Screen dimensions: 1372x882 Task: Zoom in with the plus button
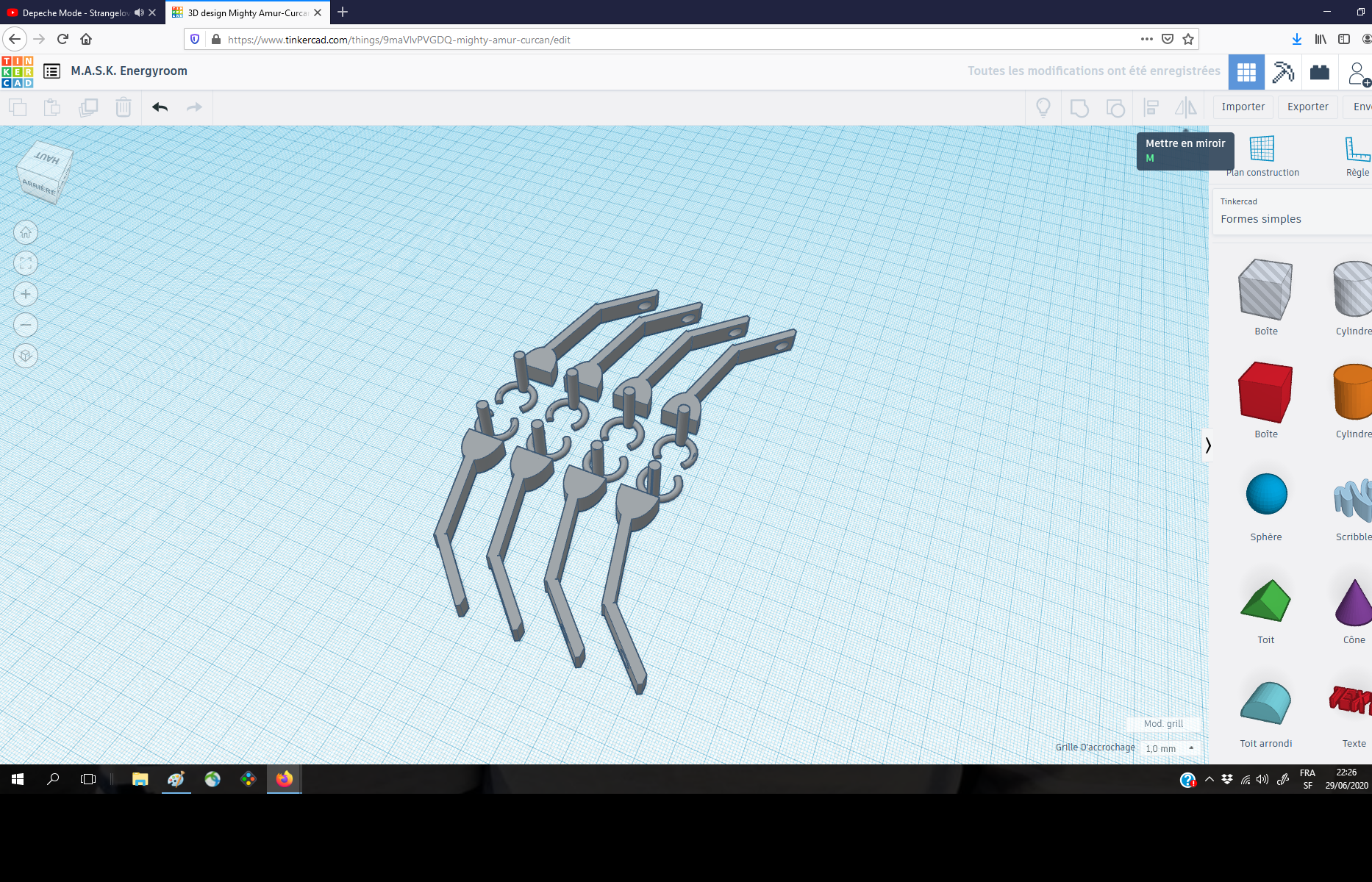26,294
